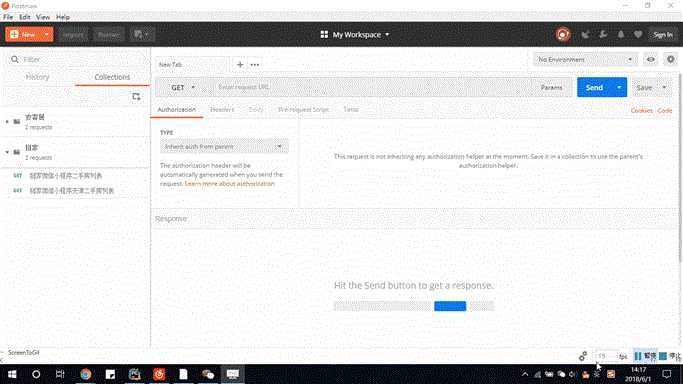This screenshot has height=384, width=683.
Task: Open the Code link
Action: [665, 111]
